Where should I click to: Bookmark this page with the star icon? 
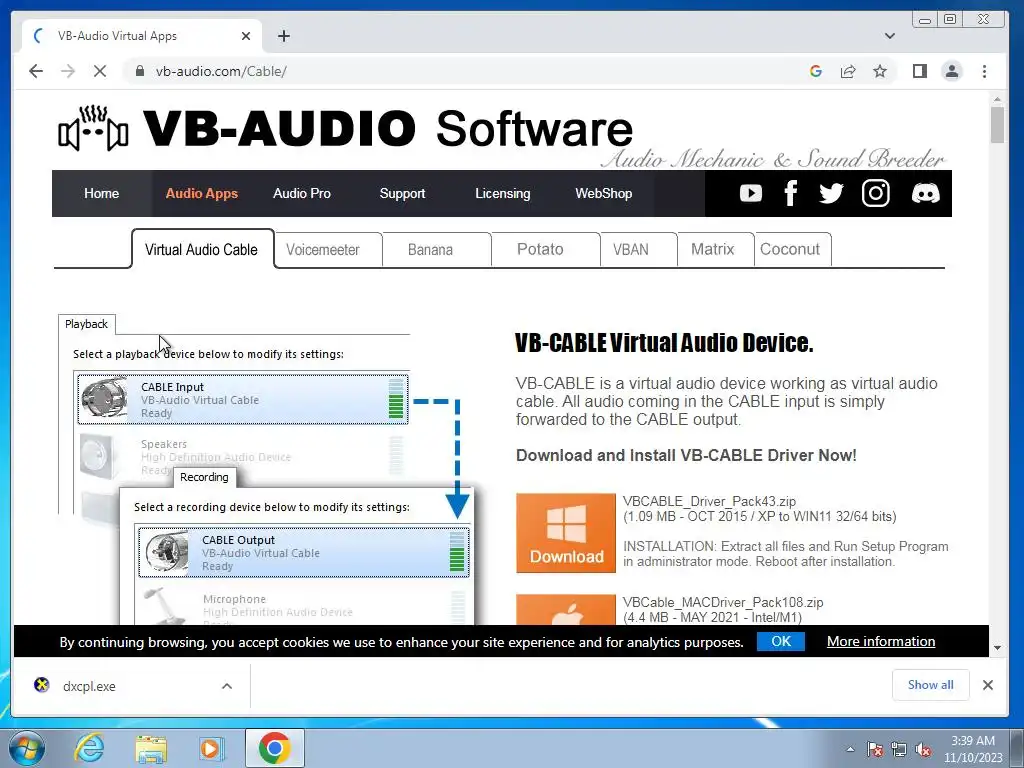[880, 71]
